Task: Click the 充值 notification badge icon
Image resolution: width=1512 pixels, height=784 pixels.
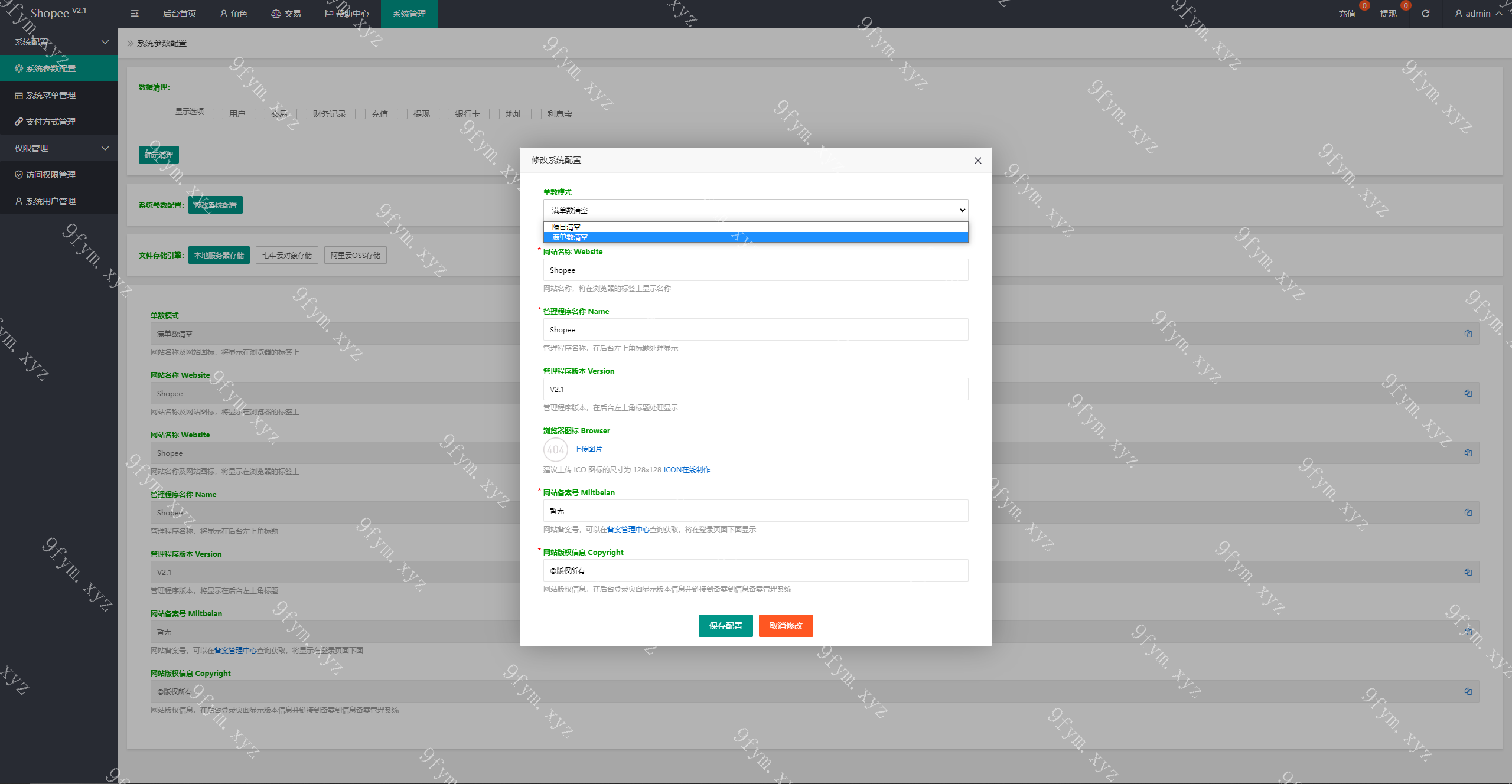Action: (1364, 6)
